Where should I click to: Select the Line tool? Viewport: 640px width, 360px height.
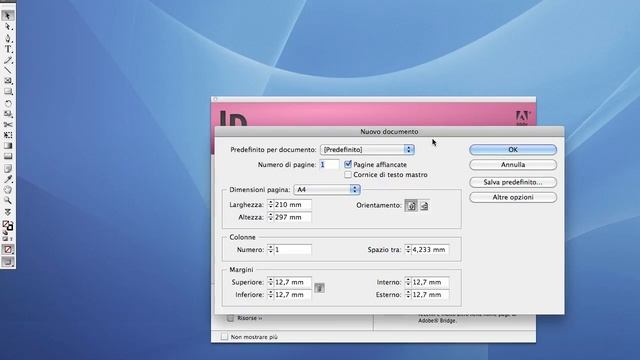pos(8,70)
